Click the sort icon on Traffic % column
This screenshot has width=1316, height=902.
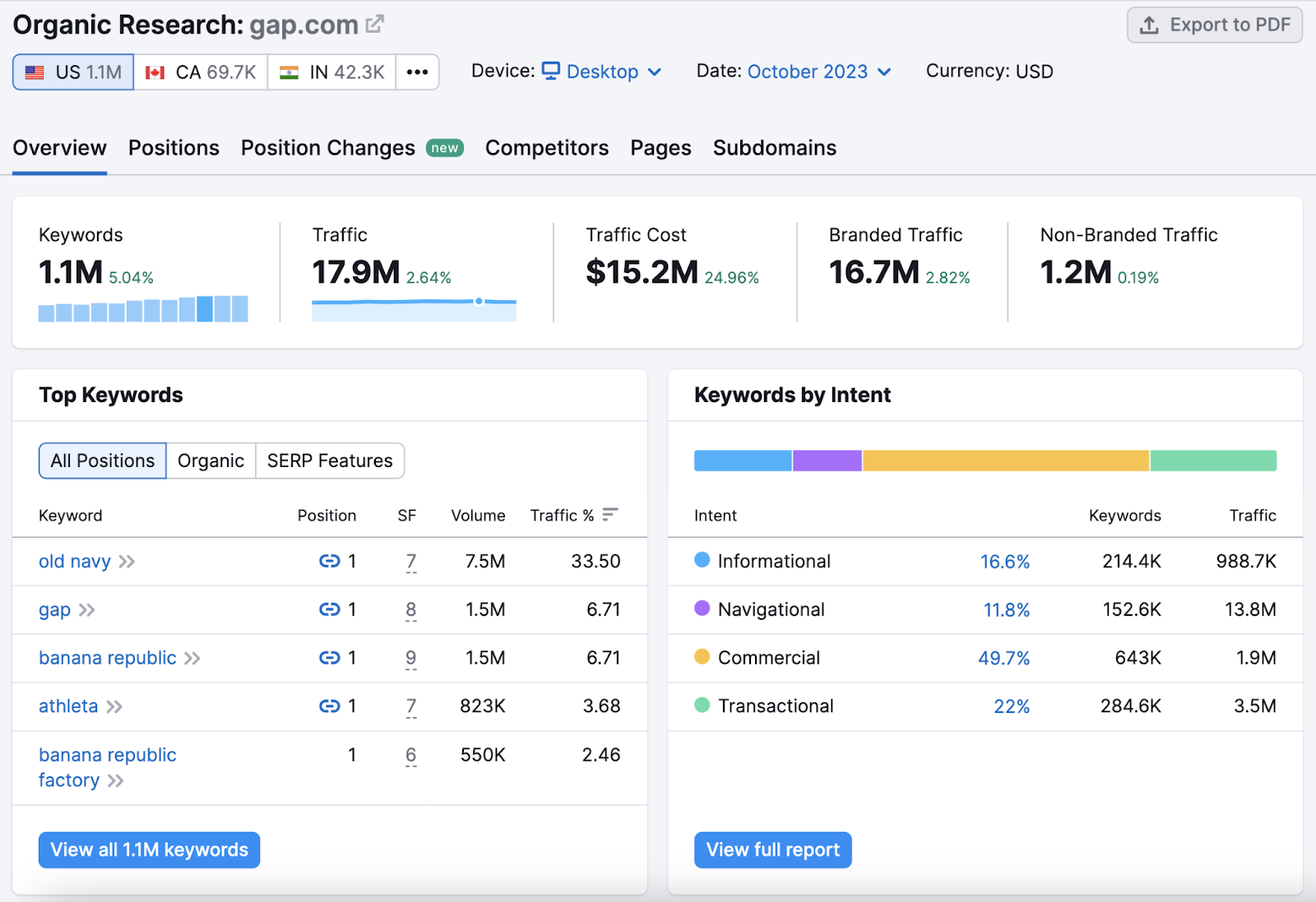click(609, 514)
